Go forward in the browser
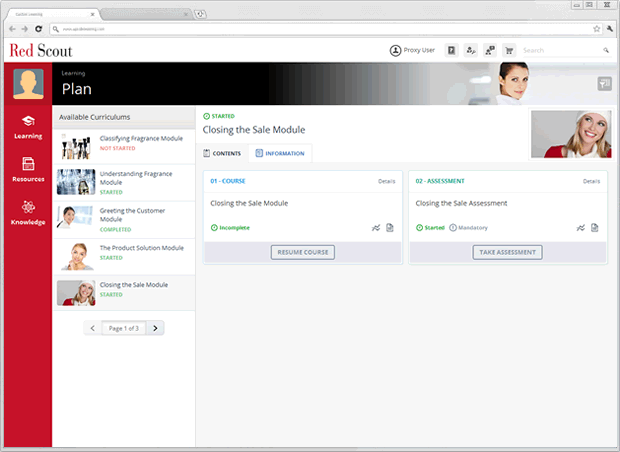Screen dimensions: 620x452 point(25,29)
